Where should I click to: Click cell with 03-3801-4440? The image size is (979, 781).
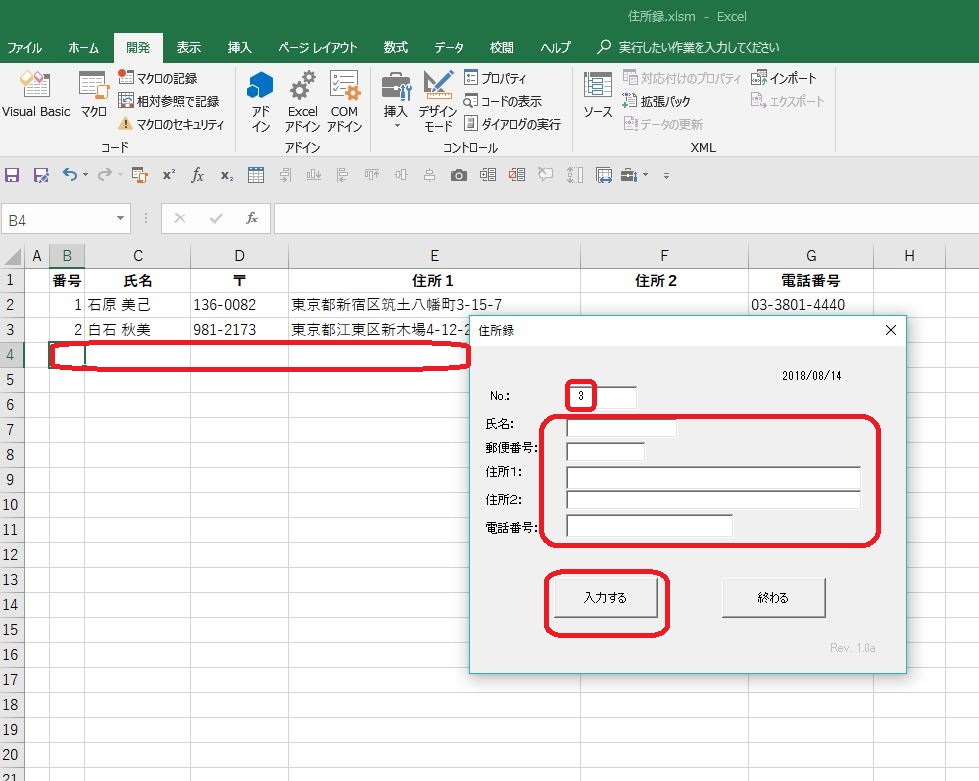(x=810, y=305)
